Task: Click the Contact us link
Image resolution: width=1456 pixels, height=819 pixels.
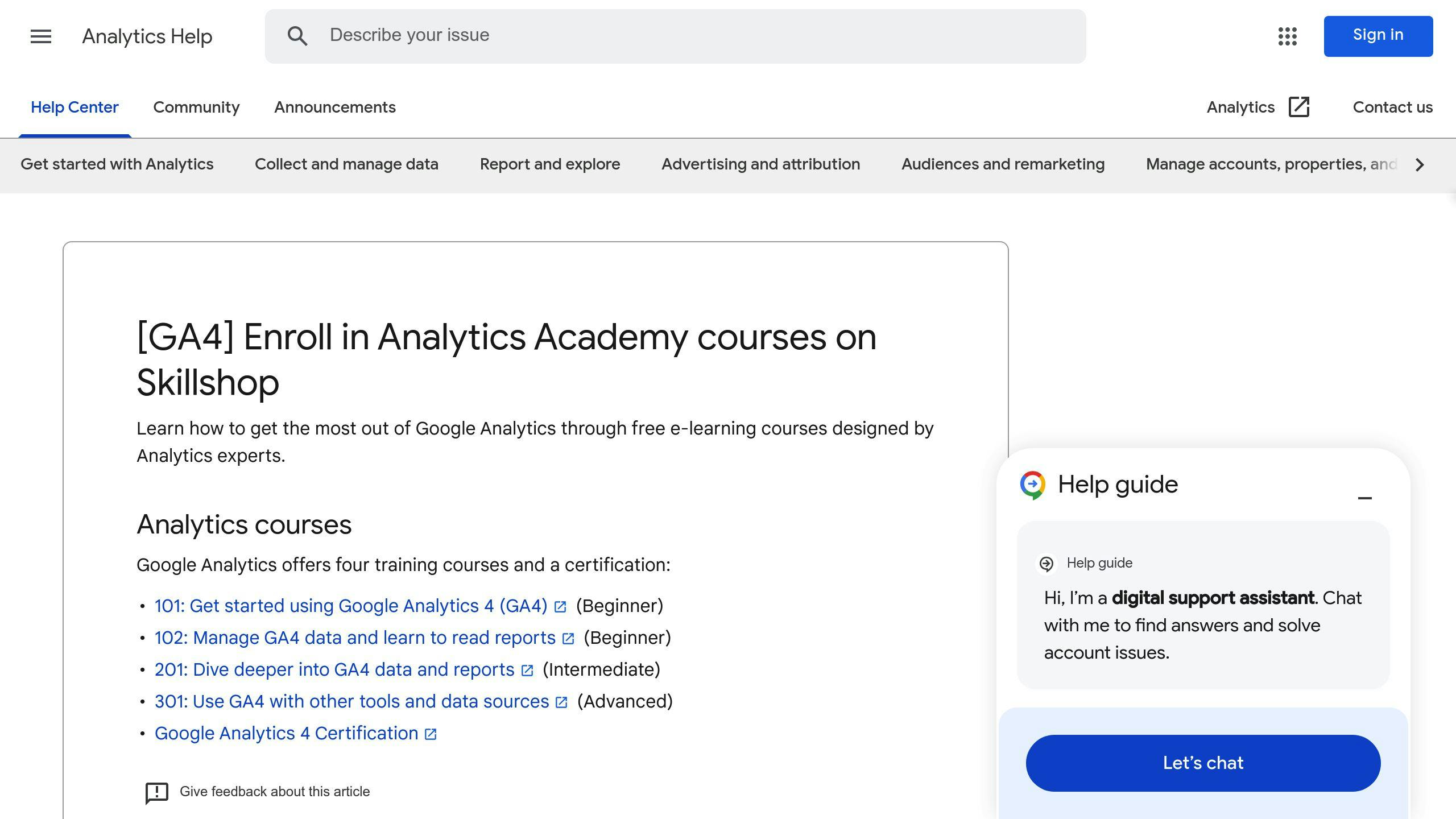Action: coord(1392,107)
